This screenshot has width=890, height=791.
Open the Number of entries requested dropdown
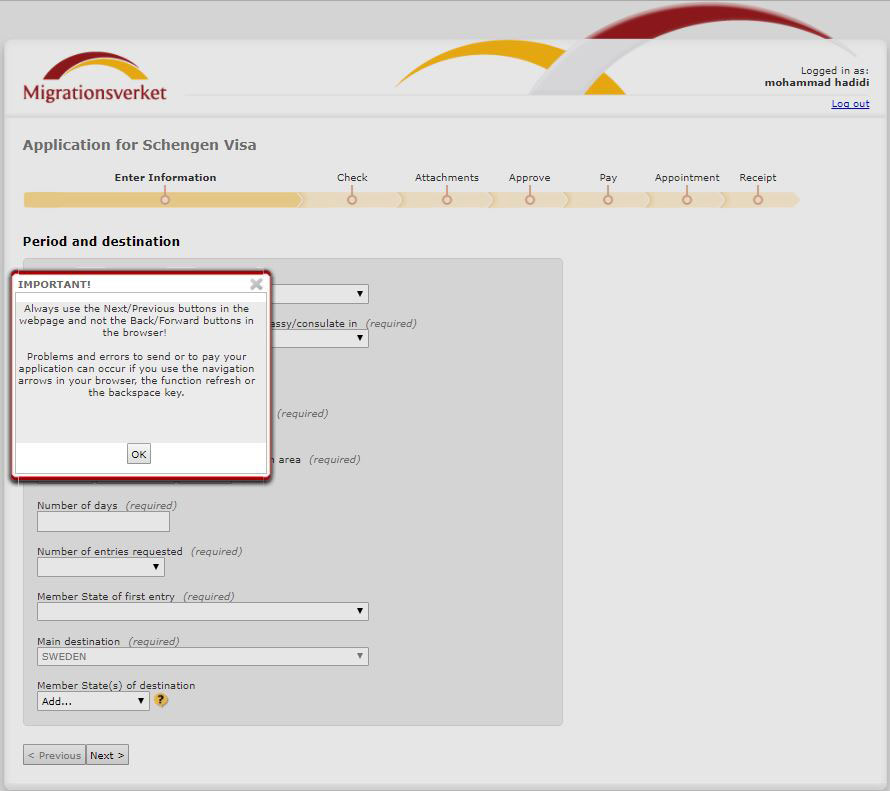point(101,567)
